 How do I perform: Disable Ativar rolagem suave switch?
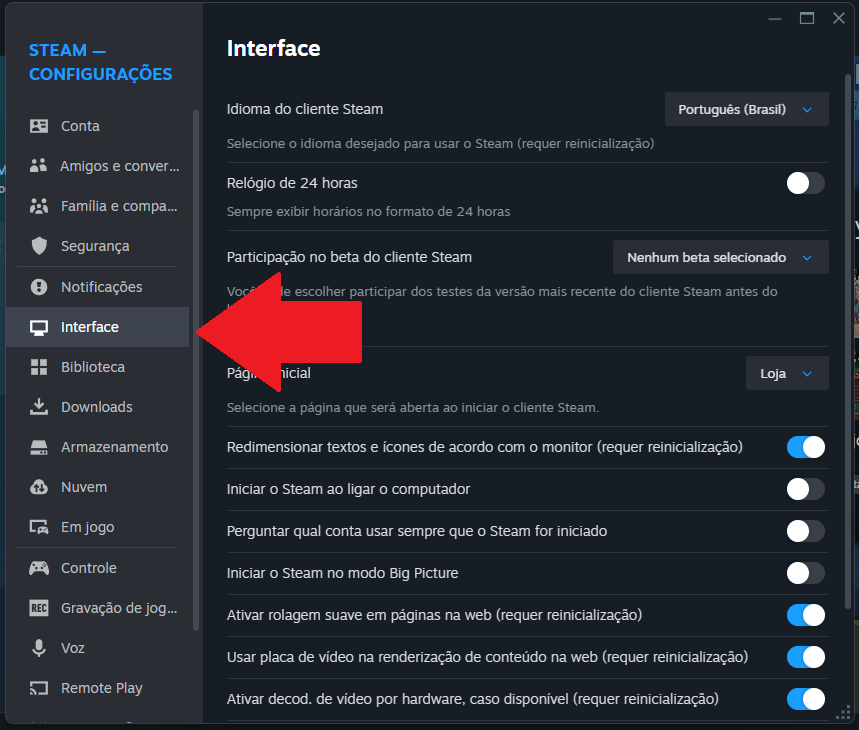[805, 615]
